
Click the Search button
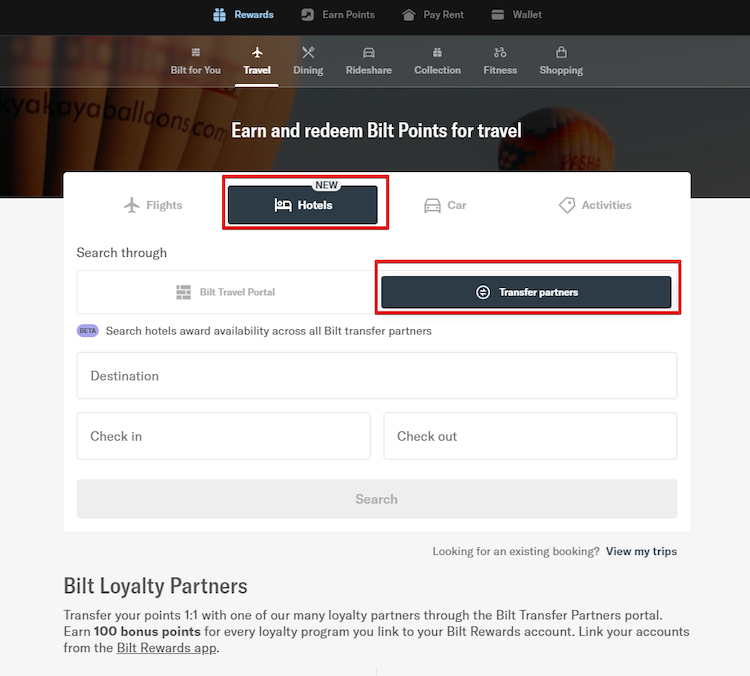point(377,499)
